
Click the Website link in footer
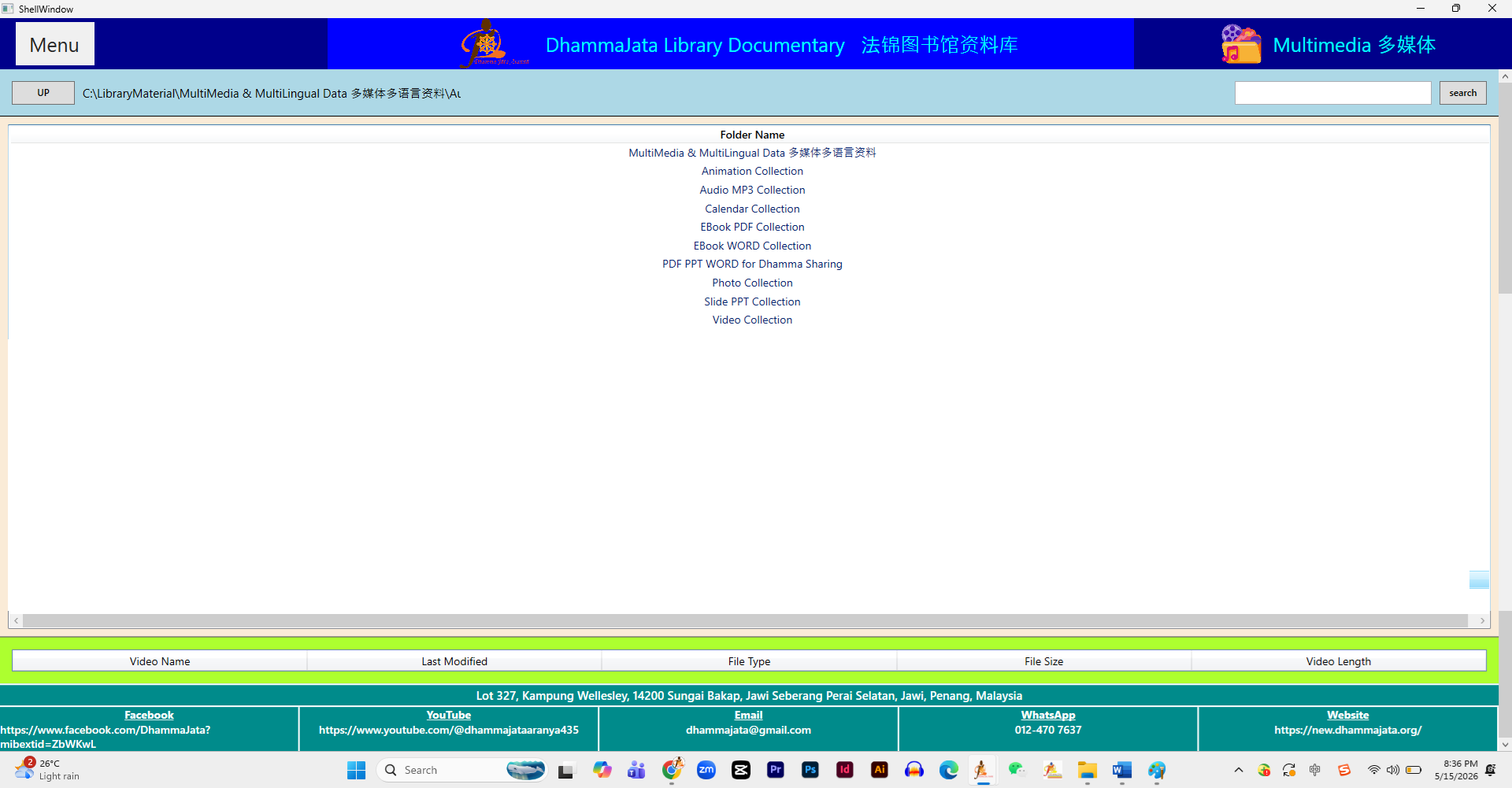tap(1347, 715)
